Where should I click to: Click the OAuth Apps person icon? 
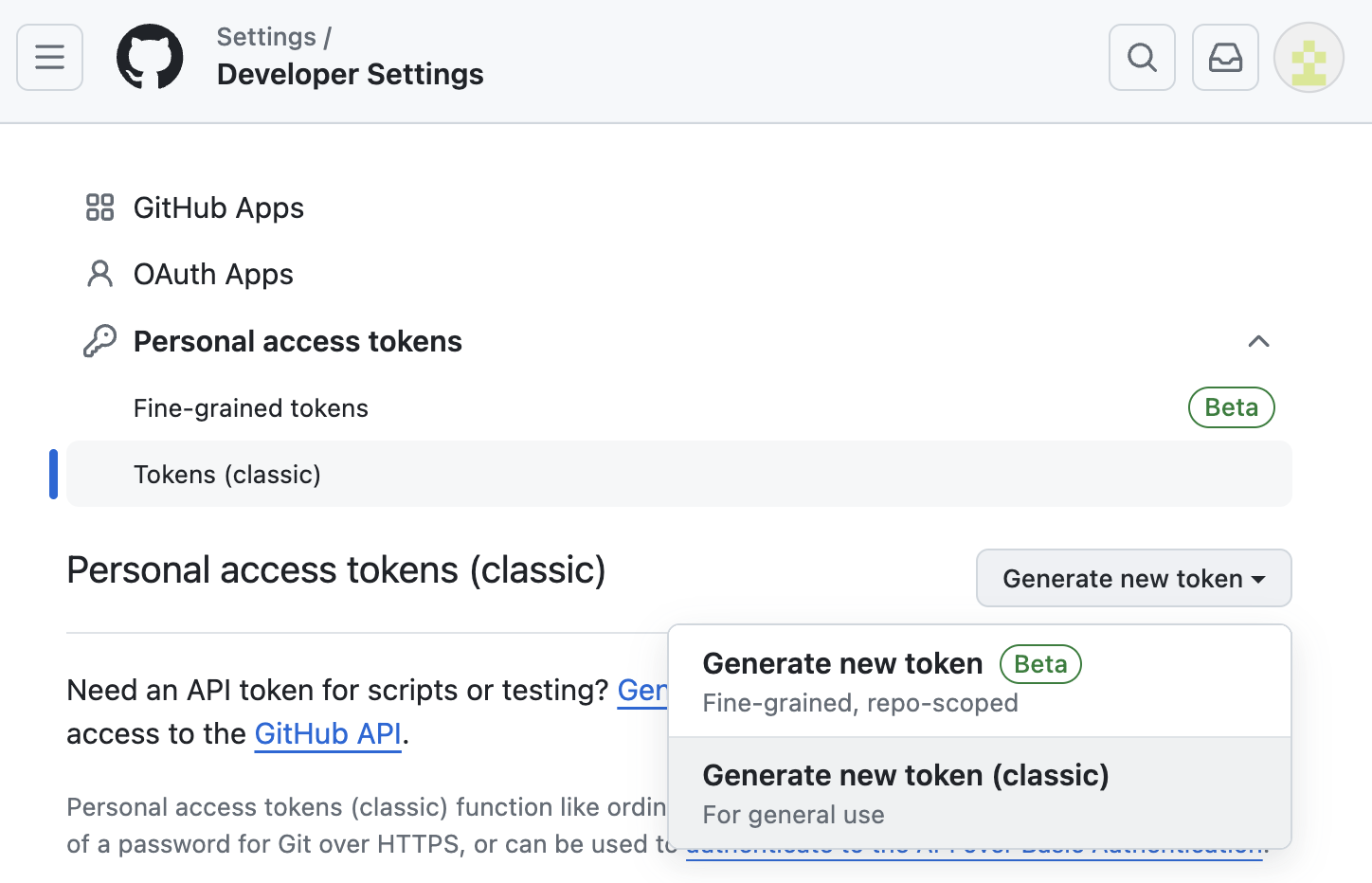pos(99,274)
